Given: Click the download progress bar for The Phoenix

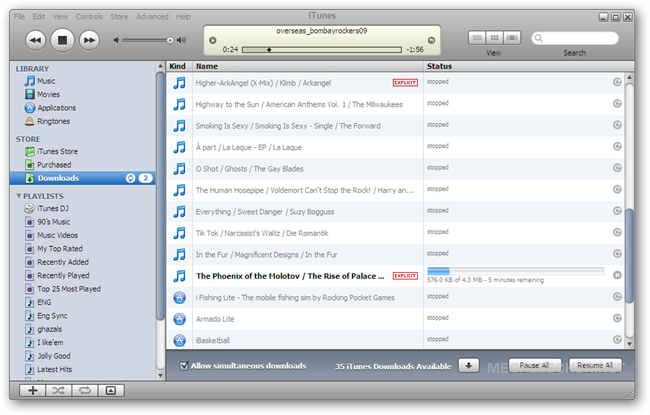Looking at the screenshot, I should tap(516, 272).
